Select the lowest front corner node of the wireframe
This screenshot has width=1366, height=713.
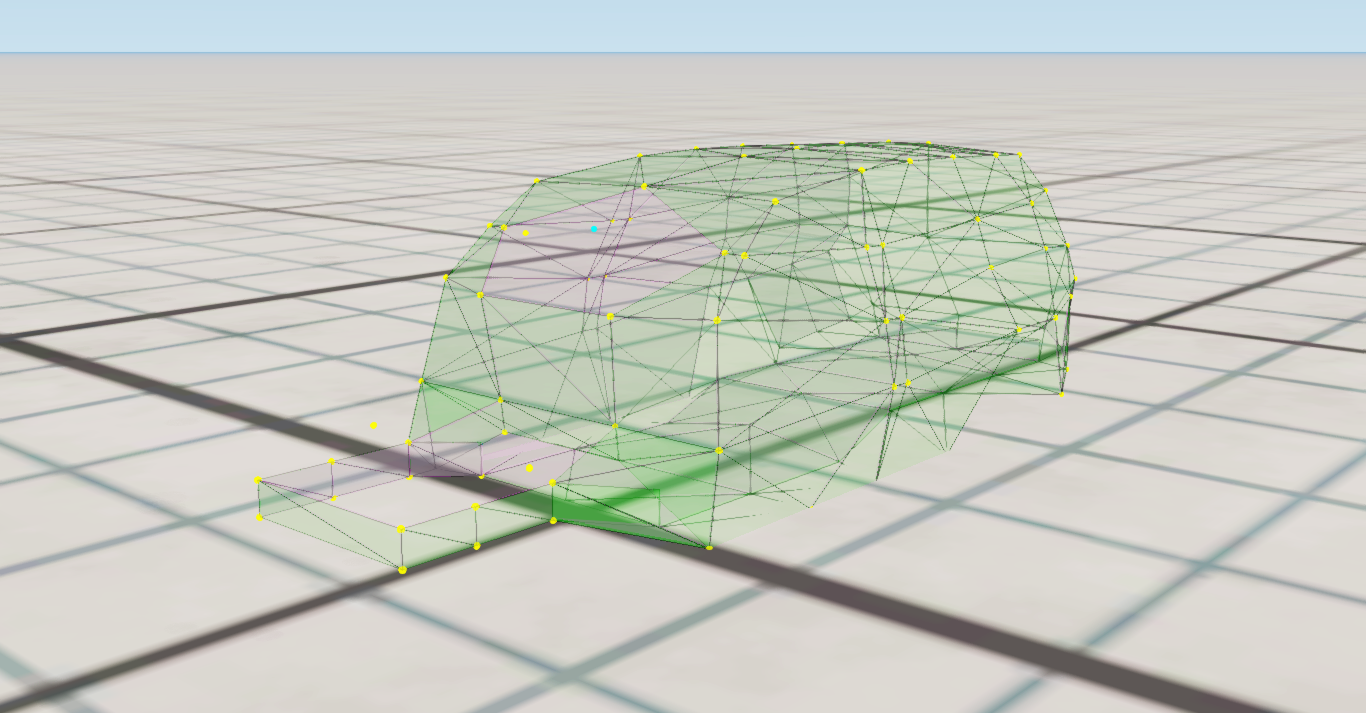pos(403,570)
